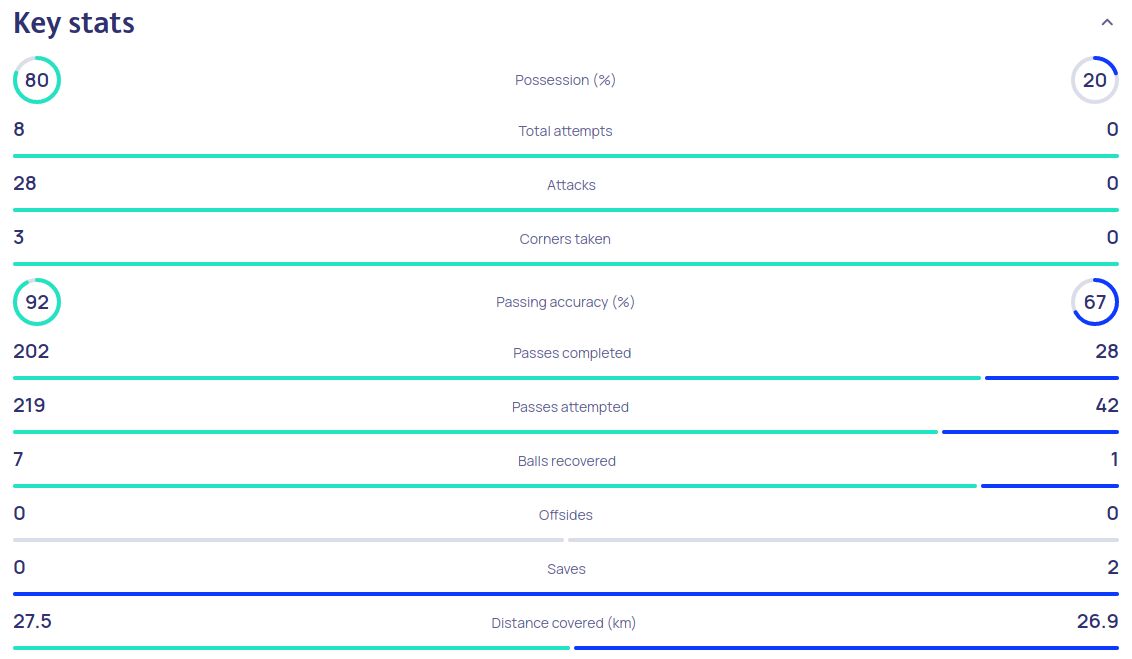The image size is (1132, 659).
Task: Click the Passing accuracy (%) label
Action: tap(565, 302)
